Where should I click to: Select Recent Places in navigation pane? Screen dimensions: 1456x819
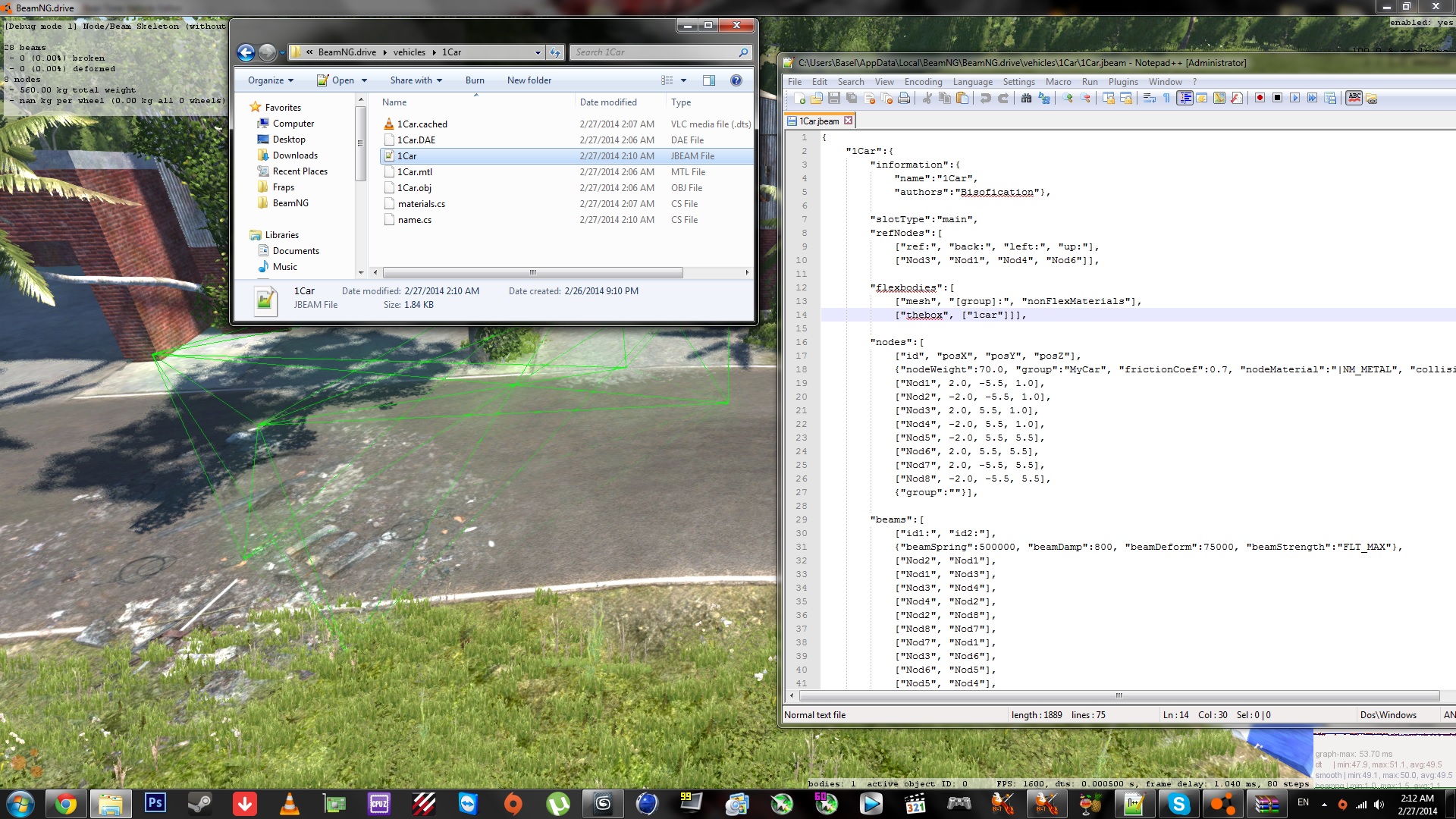coord(300,171)
